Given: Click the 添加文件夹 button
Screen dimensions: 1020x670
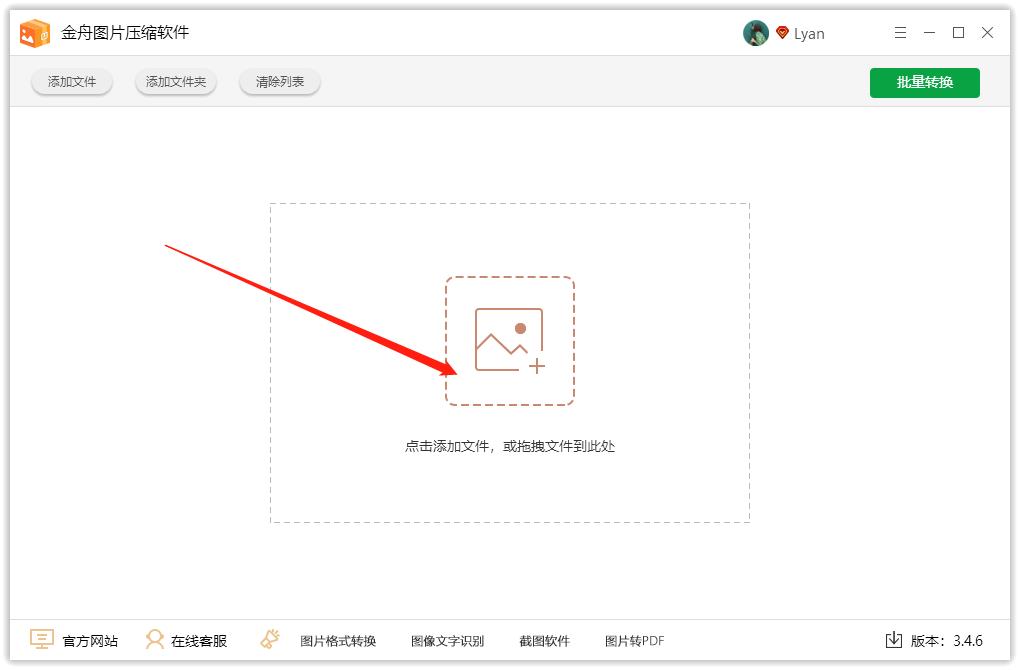Looking at the screenshot, I should (x=175, y=82).
